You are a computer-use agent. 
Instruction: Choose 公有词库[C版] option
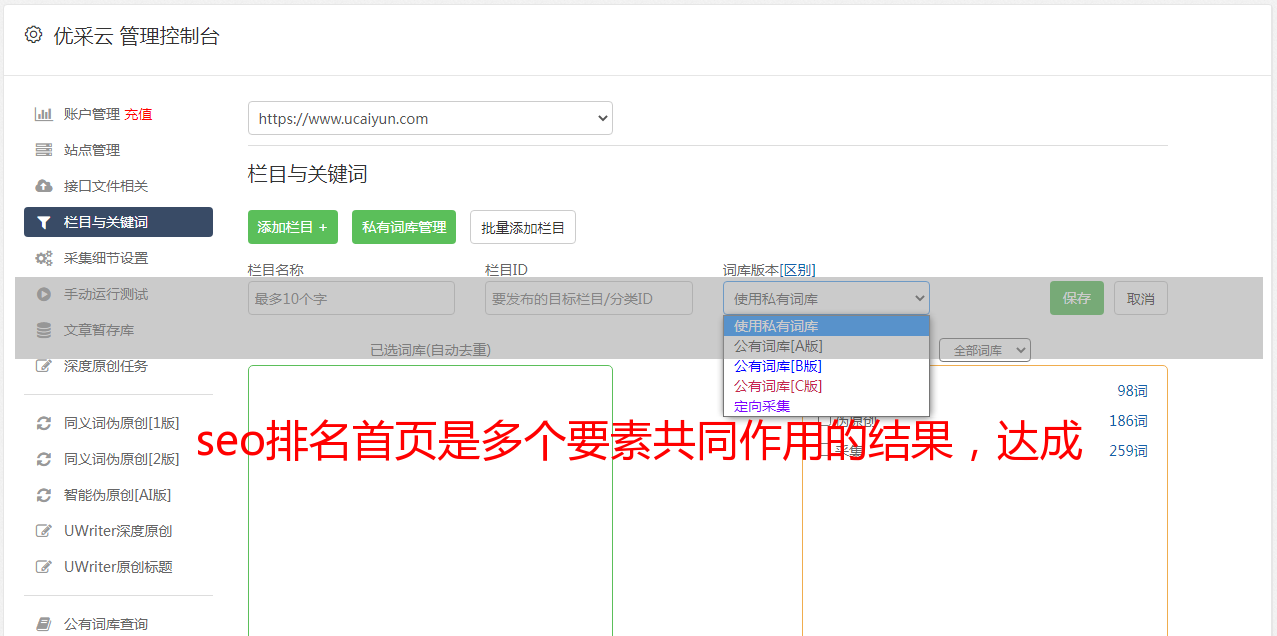pos(826,386)
